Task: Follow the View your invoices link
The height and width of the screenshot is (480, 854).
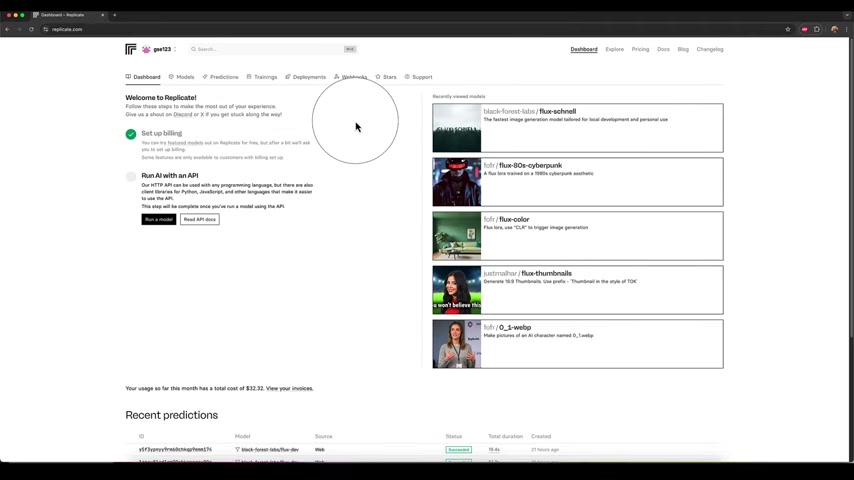Action: point(289,388)
